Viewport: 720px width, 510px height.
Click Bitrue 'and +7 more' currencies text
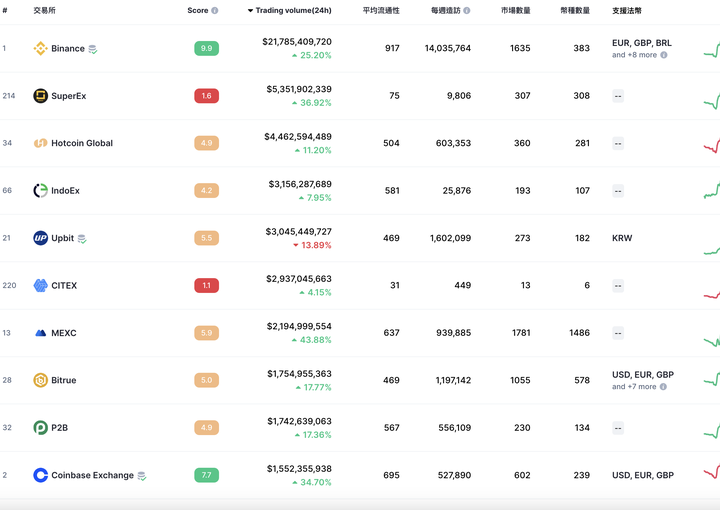(634, 387)
